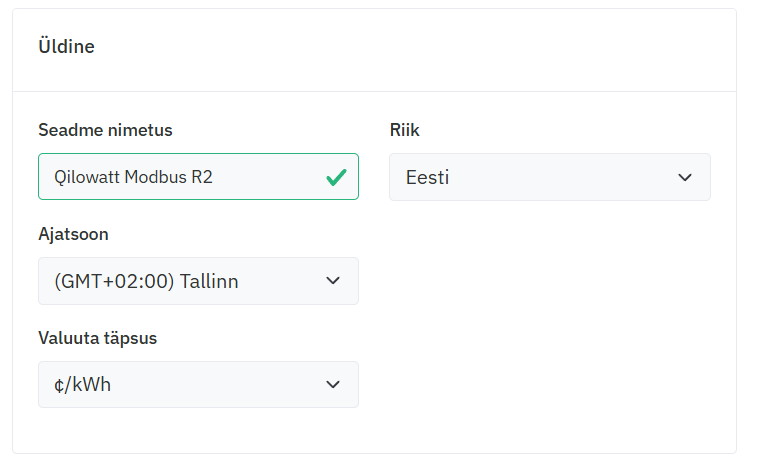
Task: Open the Riik country dropdown
Action: [x=549, y=177]
